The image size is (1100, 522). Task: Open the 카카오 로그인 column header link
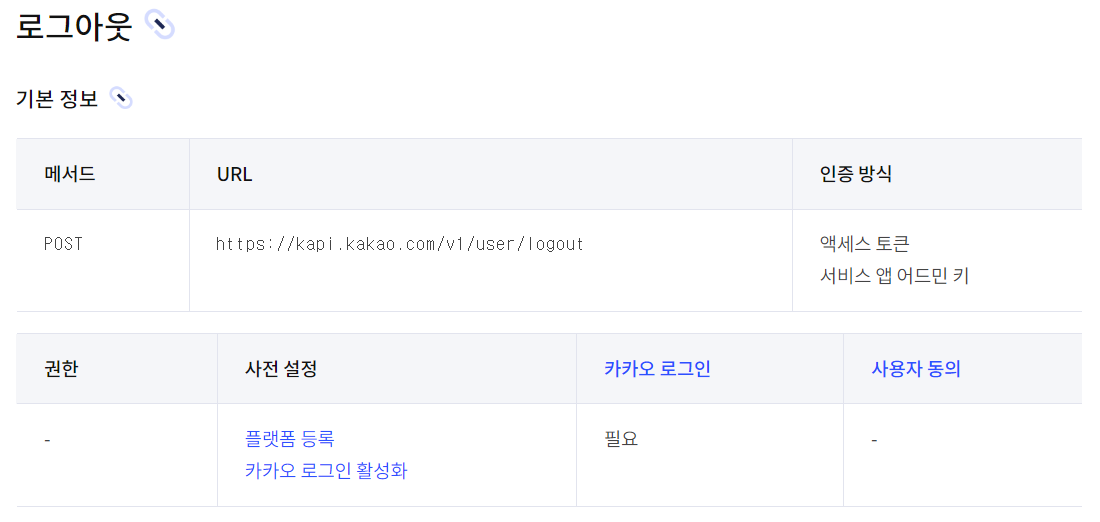point(657,369)
